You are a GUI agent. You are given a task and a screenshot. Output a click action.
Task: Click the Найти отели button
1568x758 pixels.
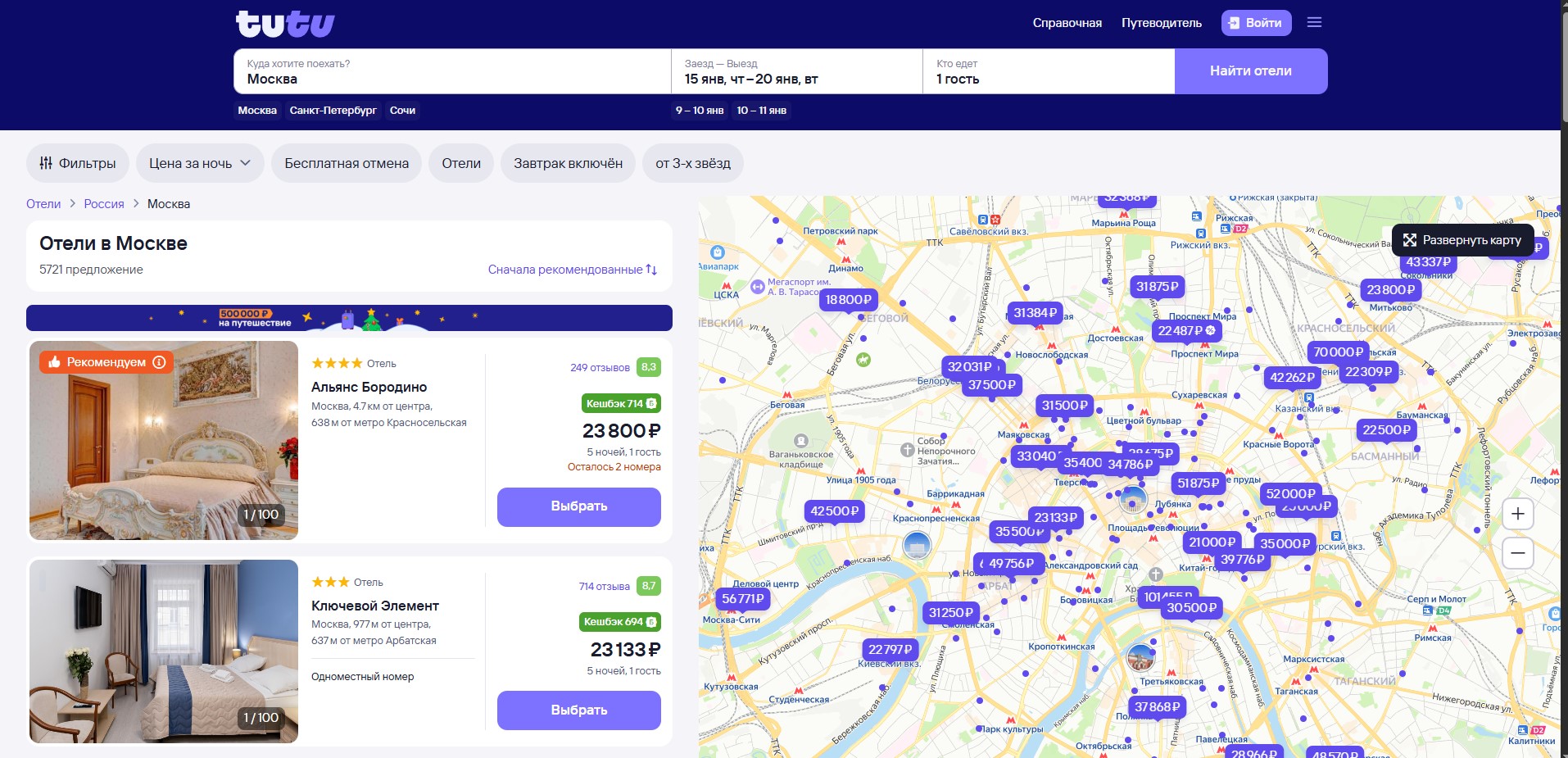[1250, 71]
